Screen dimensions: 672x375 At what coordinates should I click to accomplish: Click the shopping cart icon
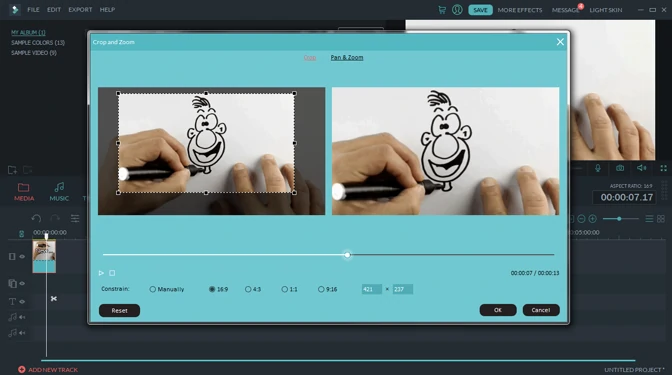tap(442, 9)
